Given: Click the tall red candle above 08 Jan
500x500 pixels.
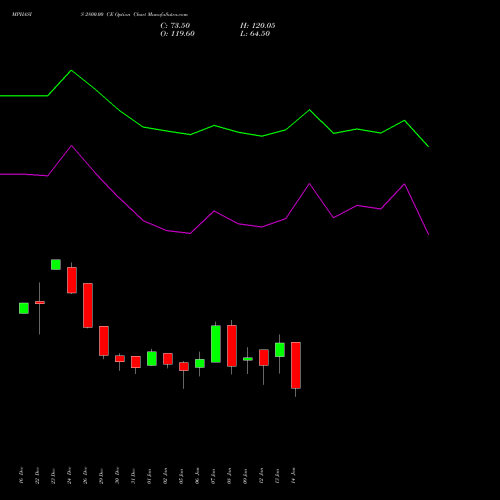Looking at the screenshot, I should click(x=232, y=346).
